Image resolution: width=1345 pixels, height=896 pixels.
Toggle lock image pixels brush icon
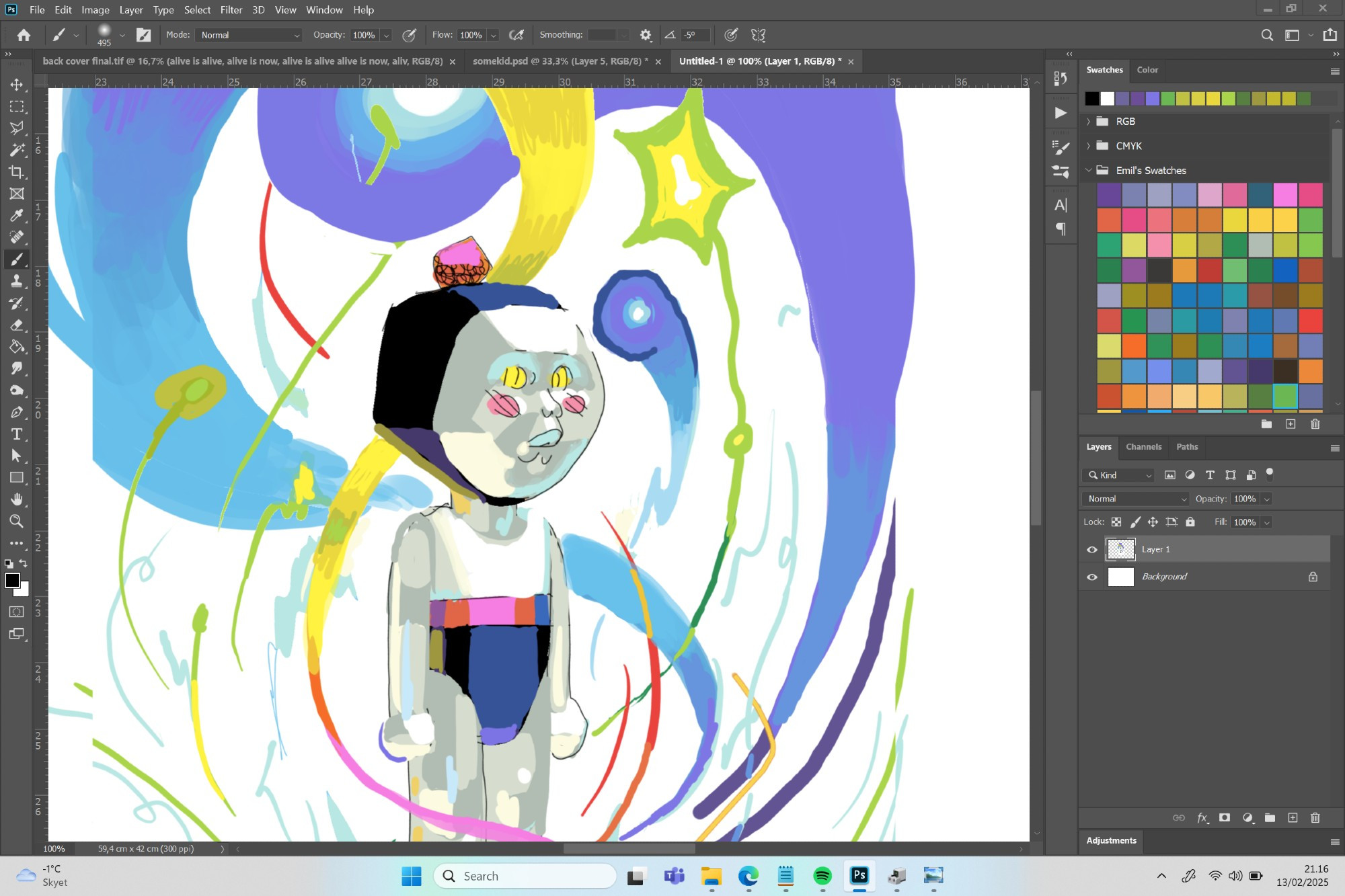[1135, 522]
